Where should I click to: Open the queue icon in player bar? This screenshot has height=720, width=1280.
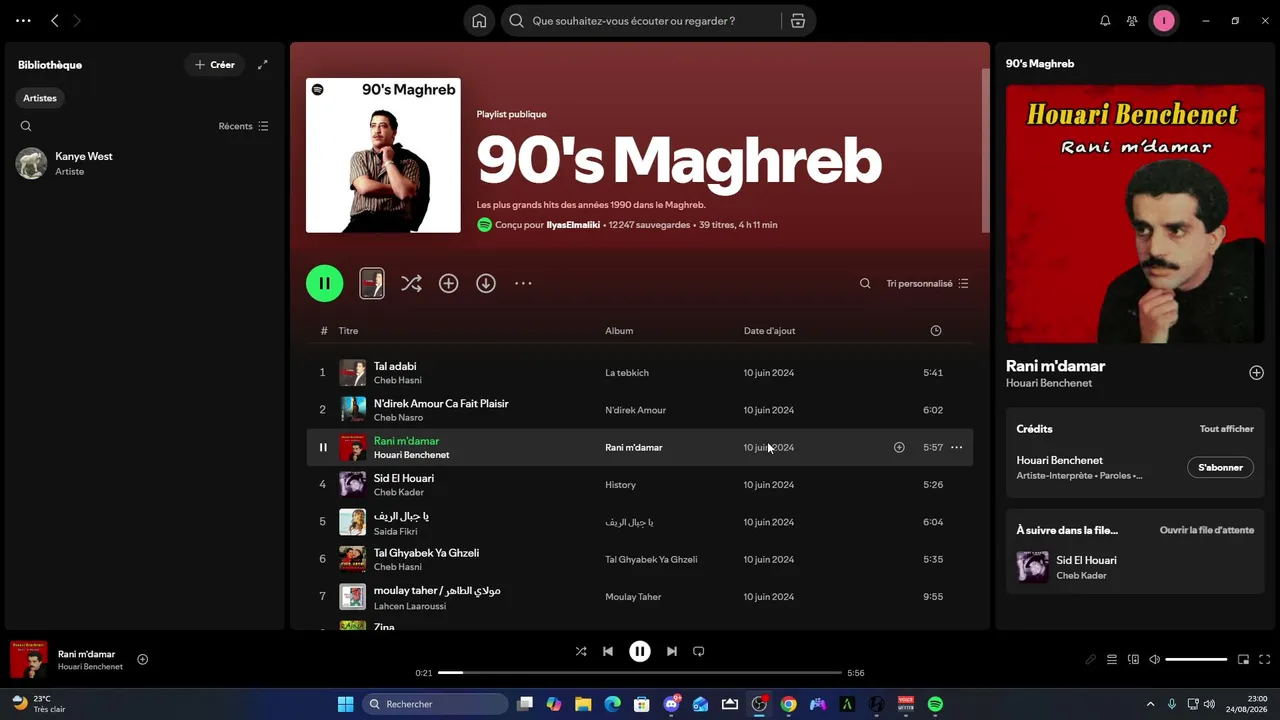pyautogui.click(x=1112, y=660)
